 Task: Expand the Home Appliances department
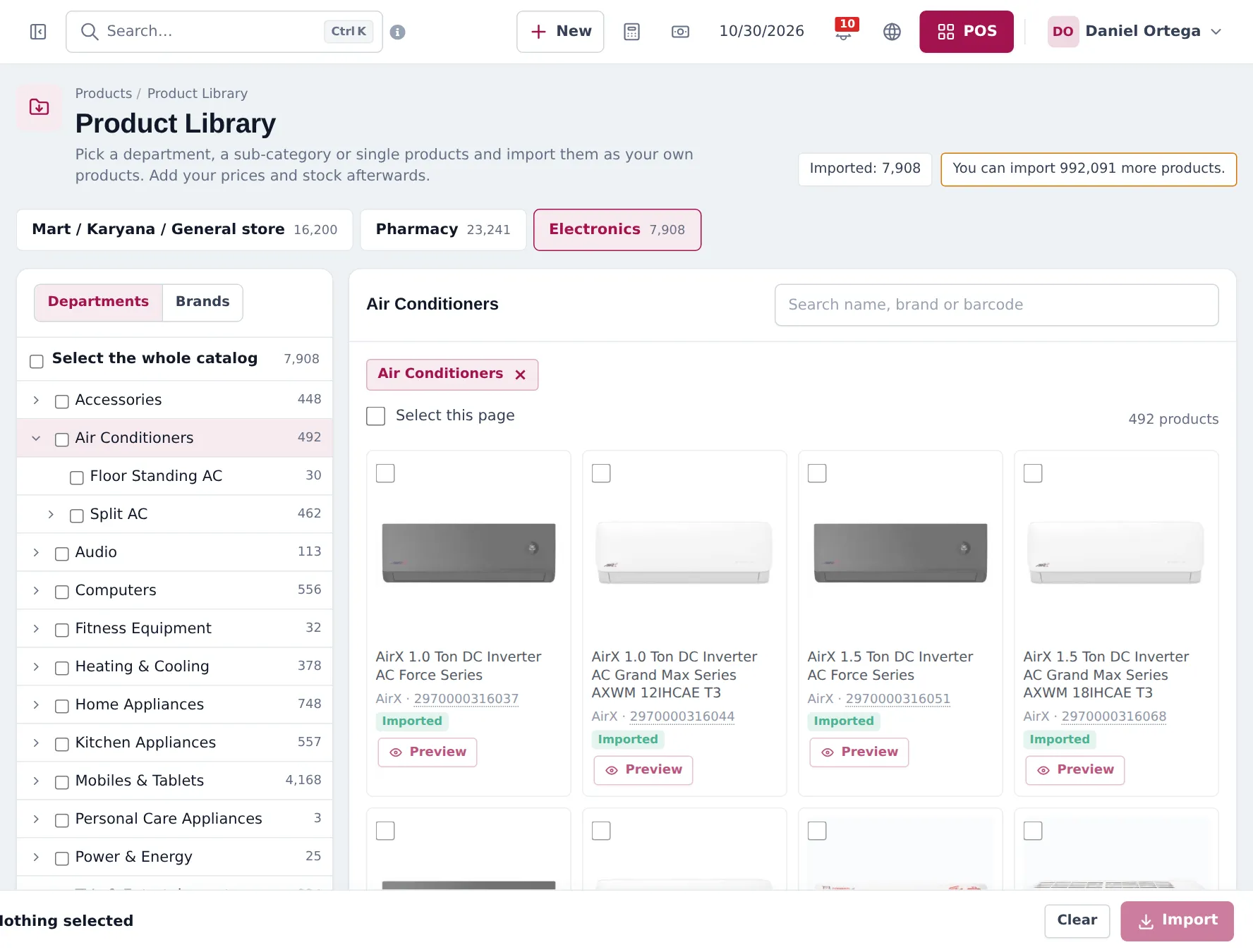click(36, 705)
